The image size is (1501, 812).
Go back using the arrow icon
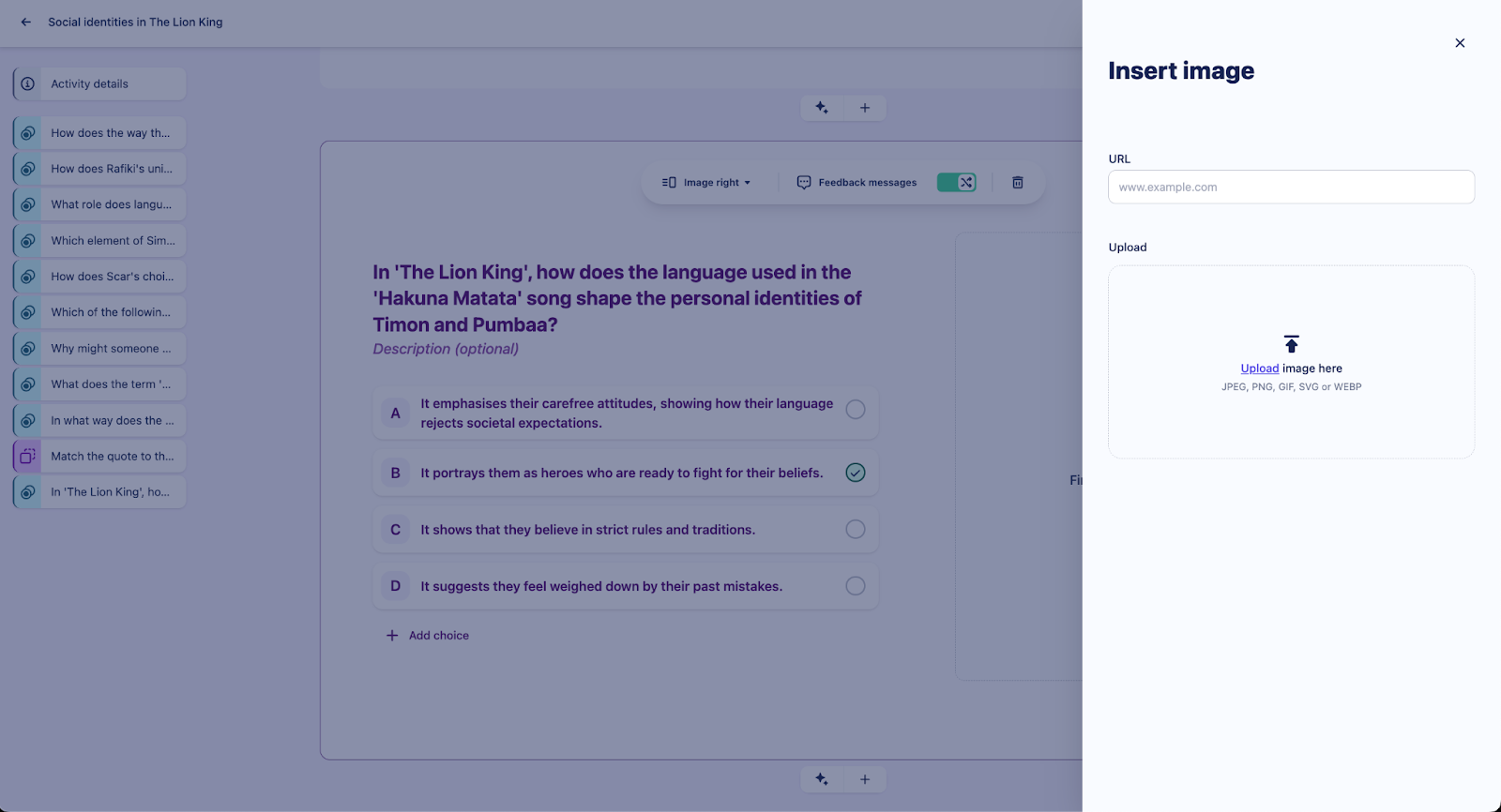tap(25, 22)
